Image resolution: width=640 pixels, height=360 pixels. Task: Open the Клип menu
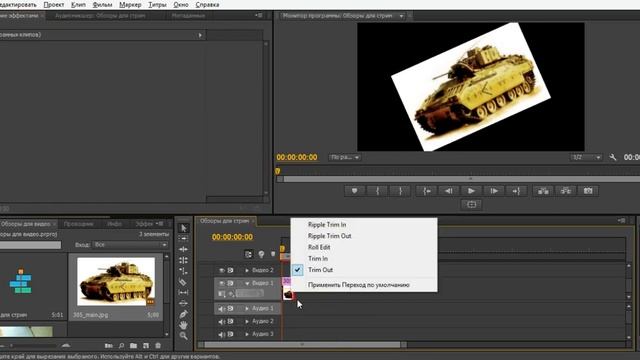point(78,5)
